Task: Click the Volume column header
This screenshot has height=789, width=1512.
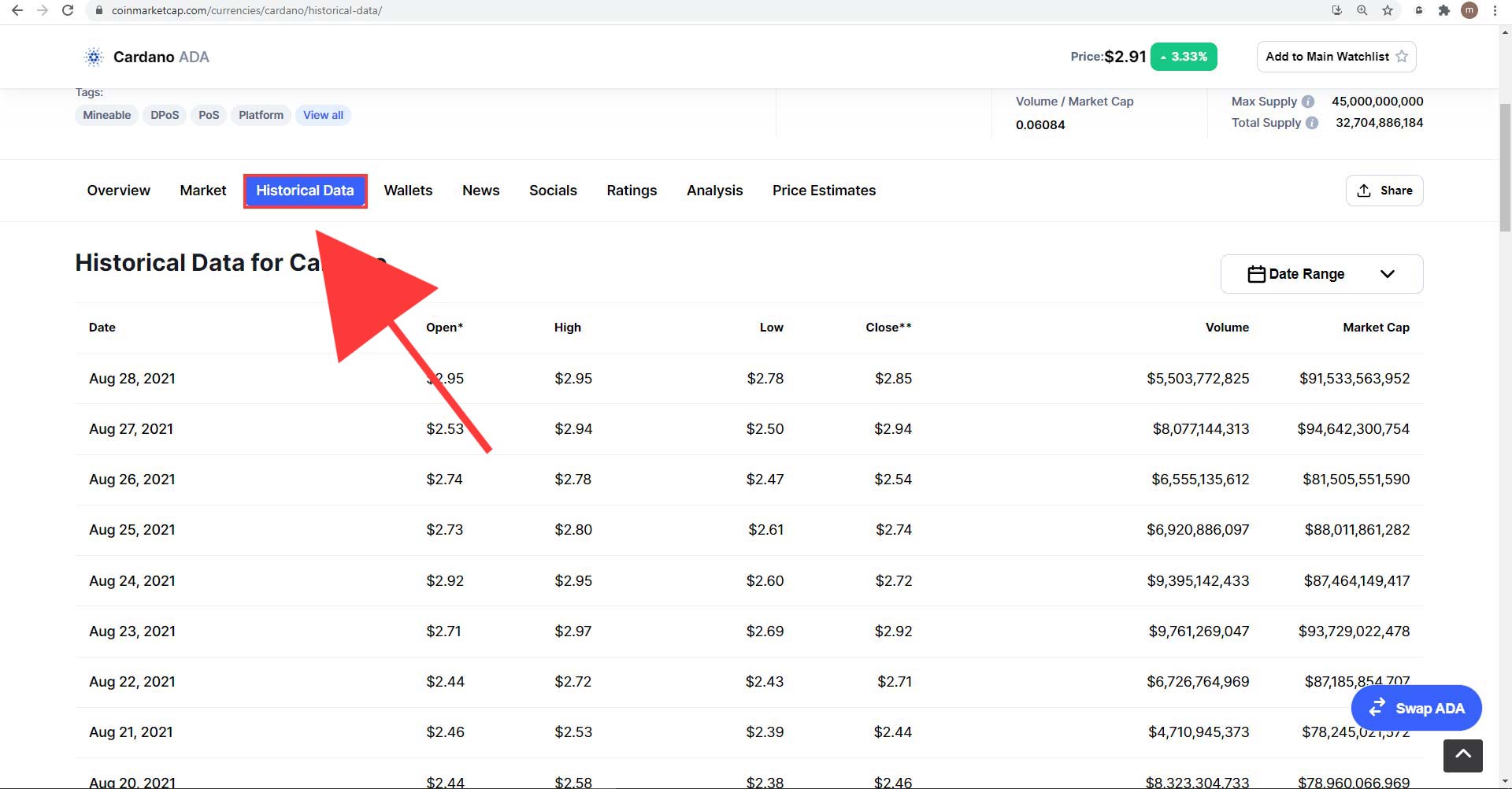Action: [1227, 328]
